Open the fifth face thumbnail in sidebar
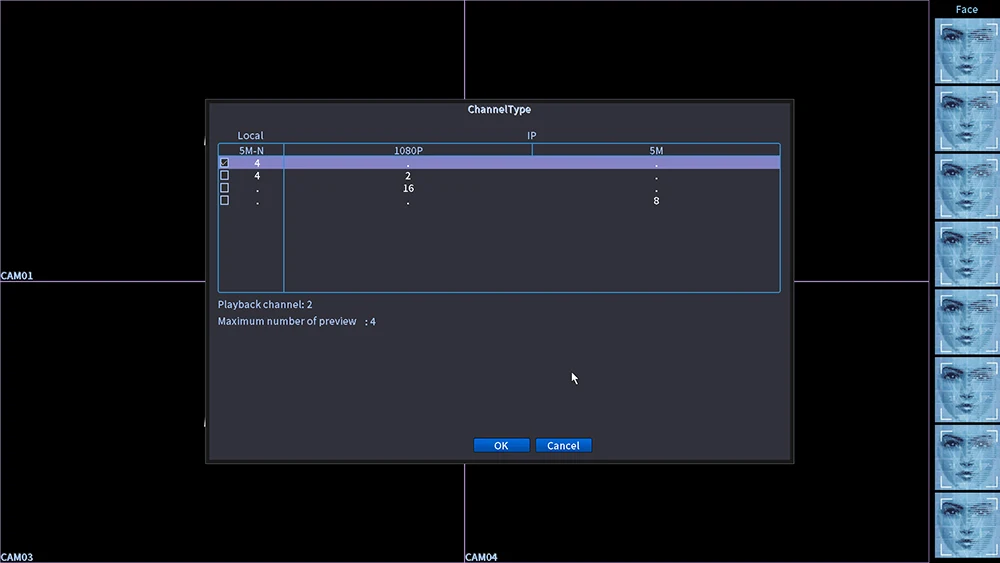This screenshot has height=563, width=1000. pyautogui.click(x=967, y=321)
